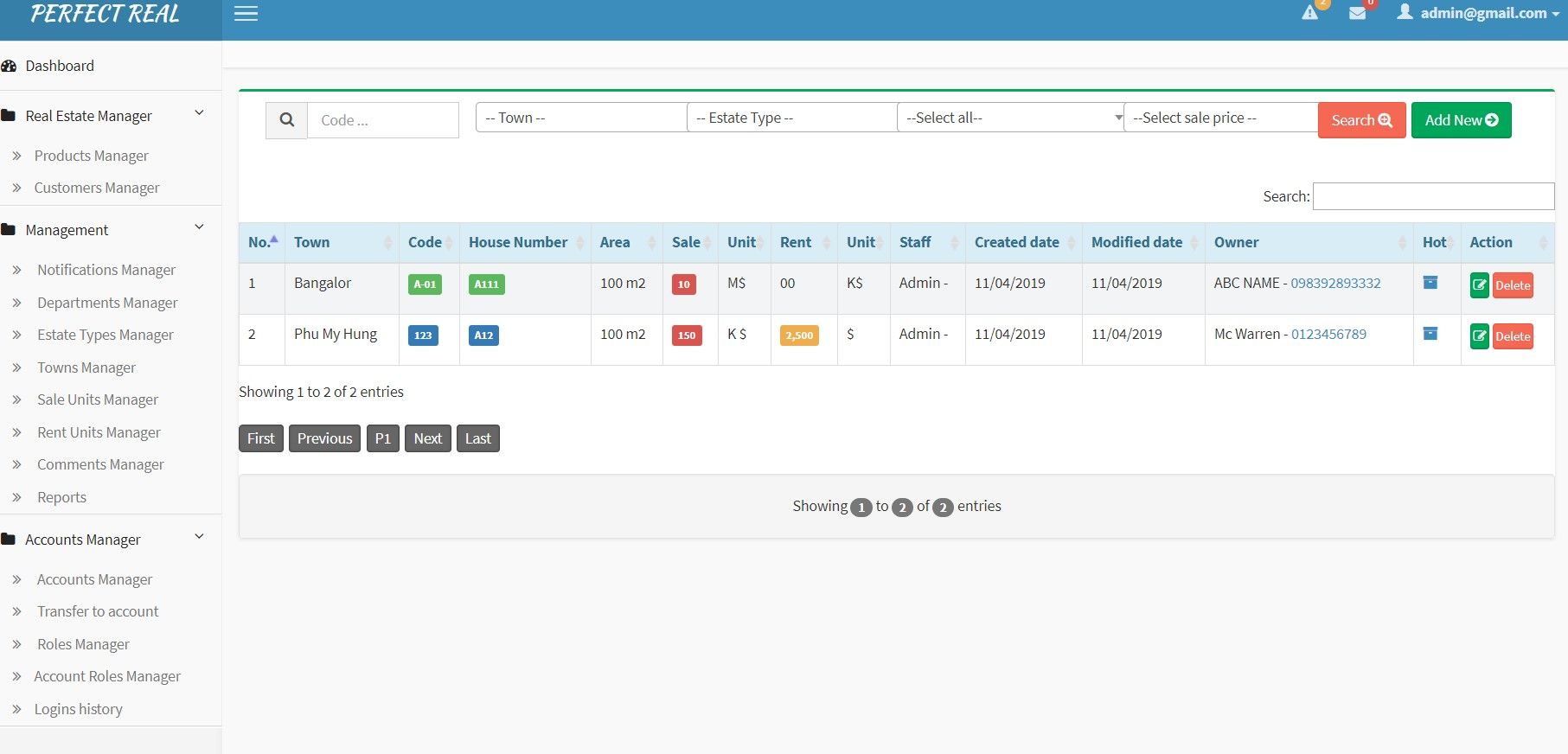Click the edit icon for Bangalor row

tap(1479, 285)
